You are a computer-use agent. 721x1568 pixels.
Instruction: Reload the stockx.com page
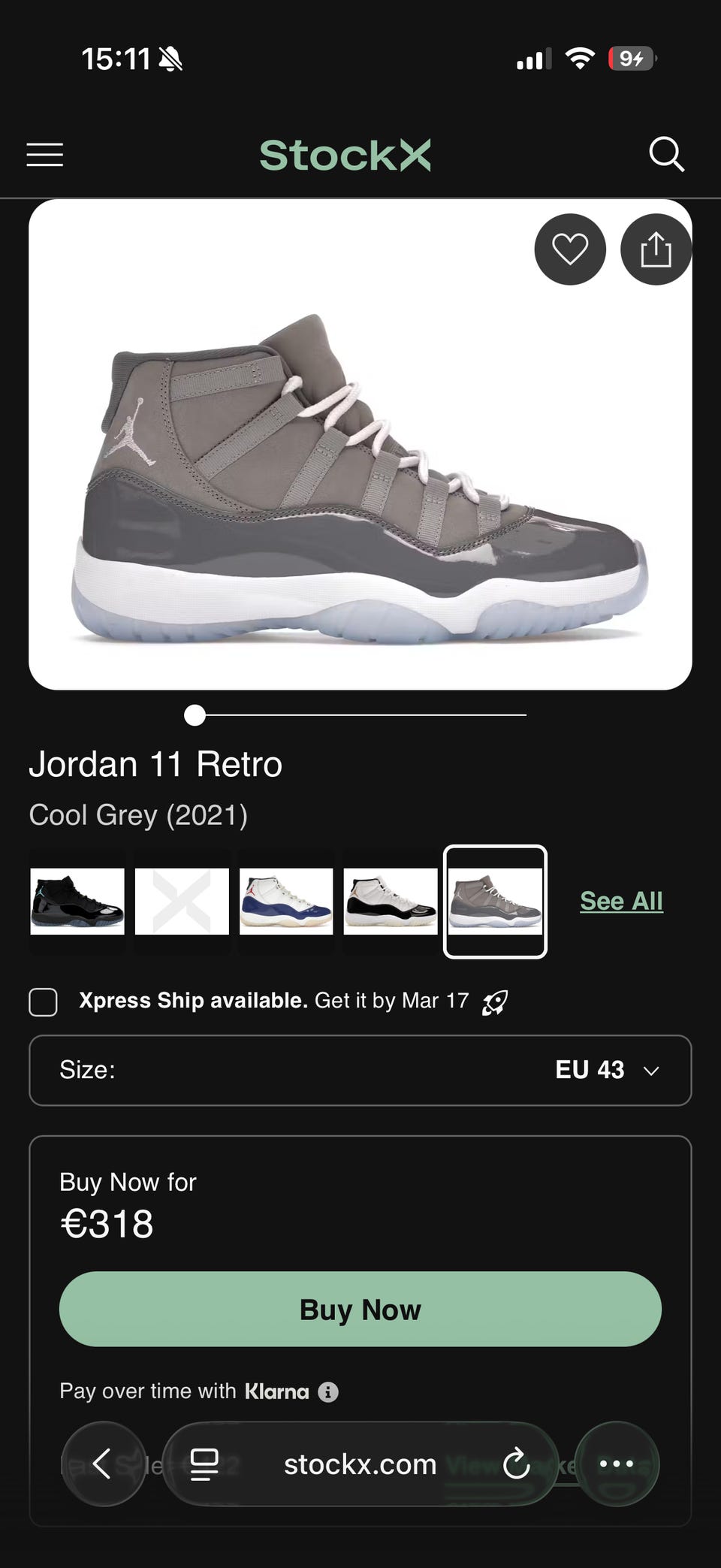[516, 1464]
